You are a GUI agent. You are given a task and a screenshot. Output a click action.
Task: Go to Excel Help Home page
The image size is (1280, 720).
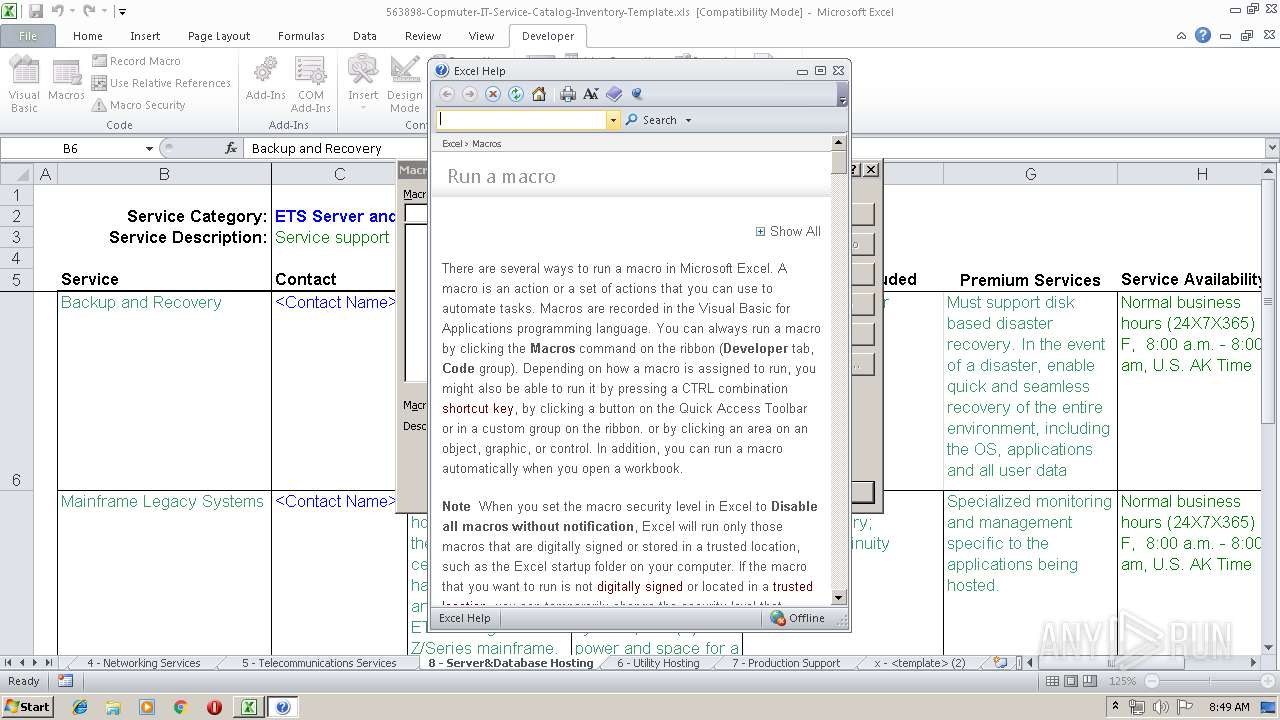tap(538, 94)
